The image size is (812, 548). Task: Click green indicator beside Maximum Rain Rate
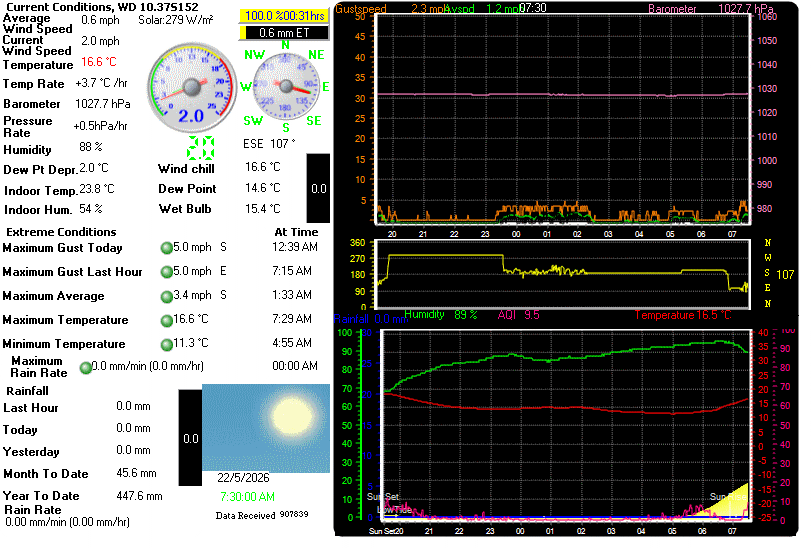coord(85,368)
